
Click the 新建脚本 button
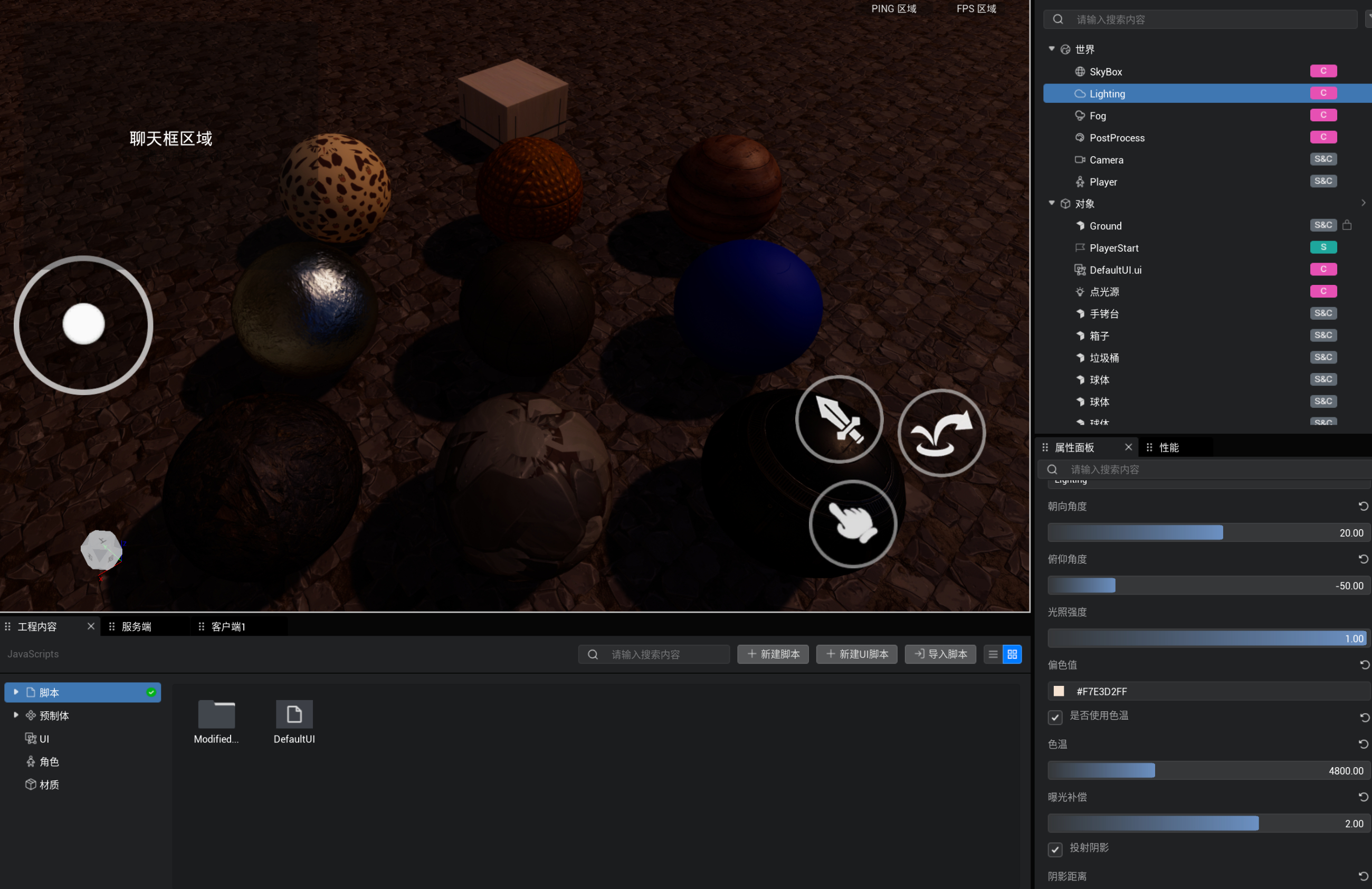[x=773, y=654]
